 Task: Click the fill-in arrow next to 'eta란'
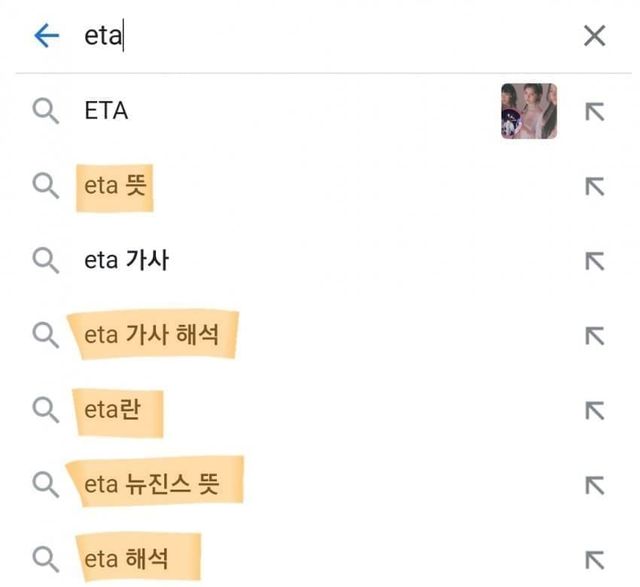[594, 410]
